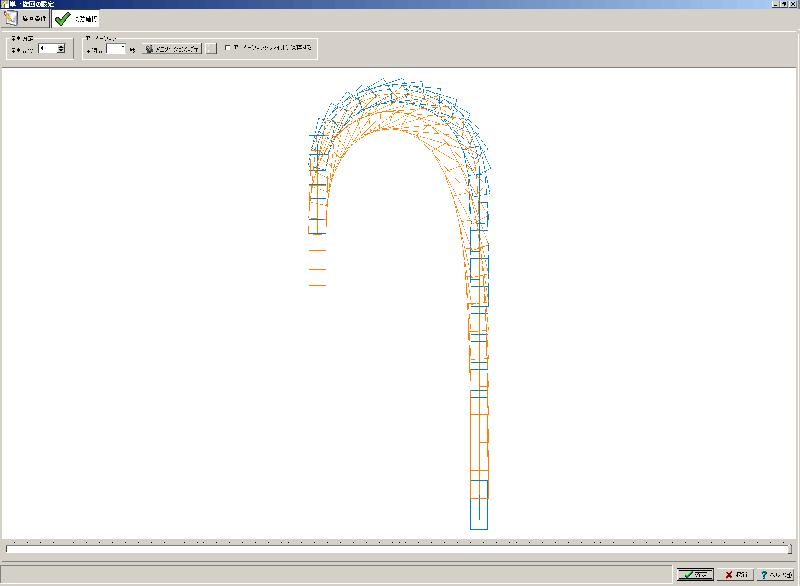Open help with the blue question mark button
Screen dimensions: 800x586
pos(776,575)
